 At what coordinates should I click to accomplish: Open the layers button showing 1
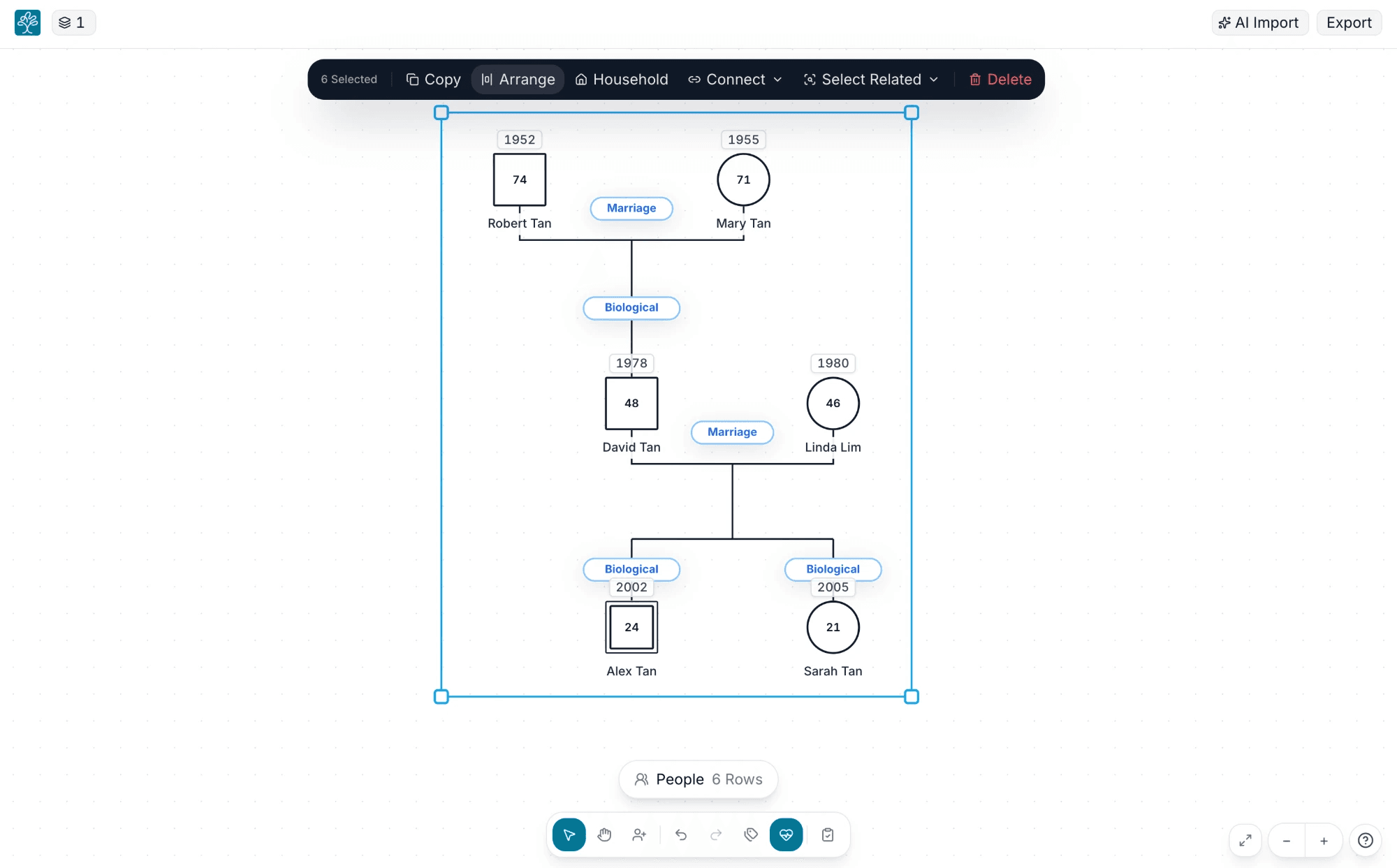pos(73,22)
